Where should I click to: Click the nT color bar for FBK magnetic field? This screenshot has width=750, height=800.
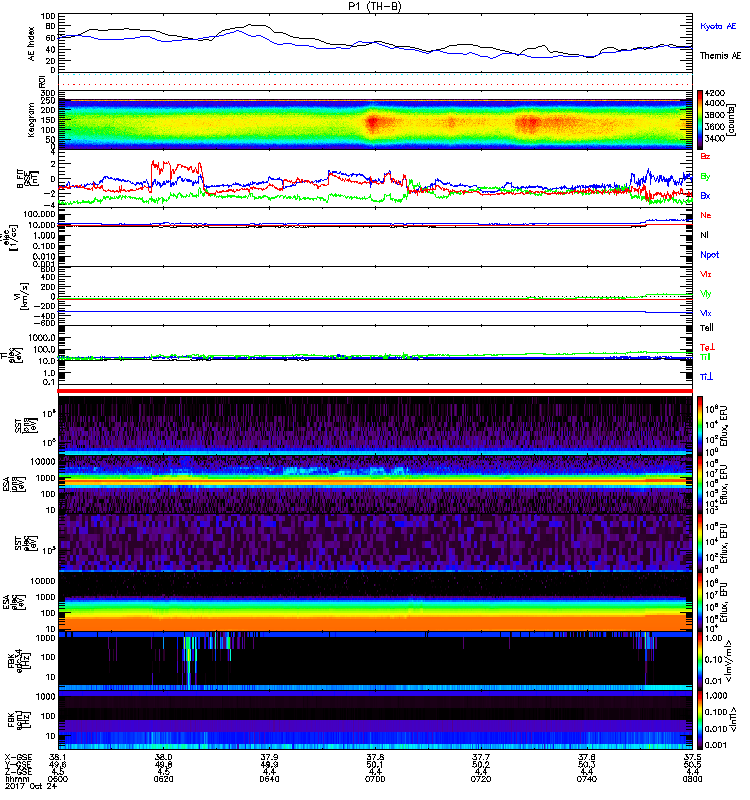click(x=700, y=719)
